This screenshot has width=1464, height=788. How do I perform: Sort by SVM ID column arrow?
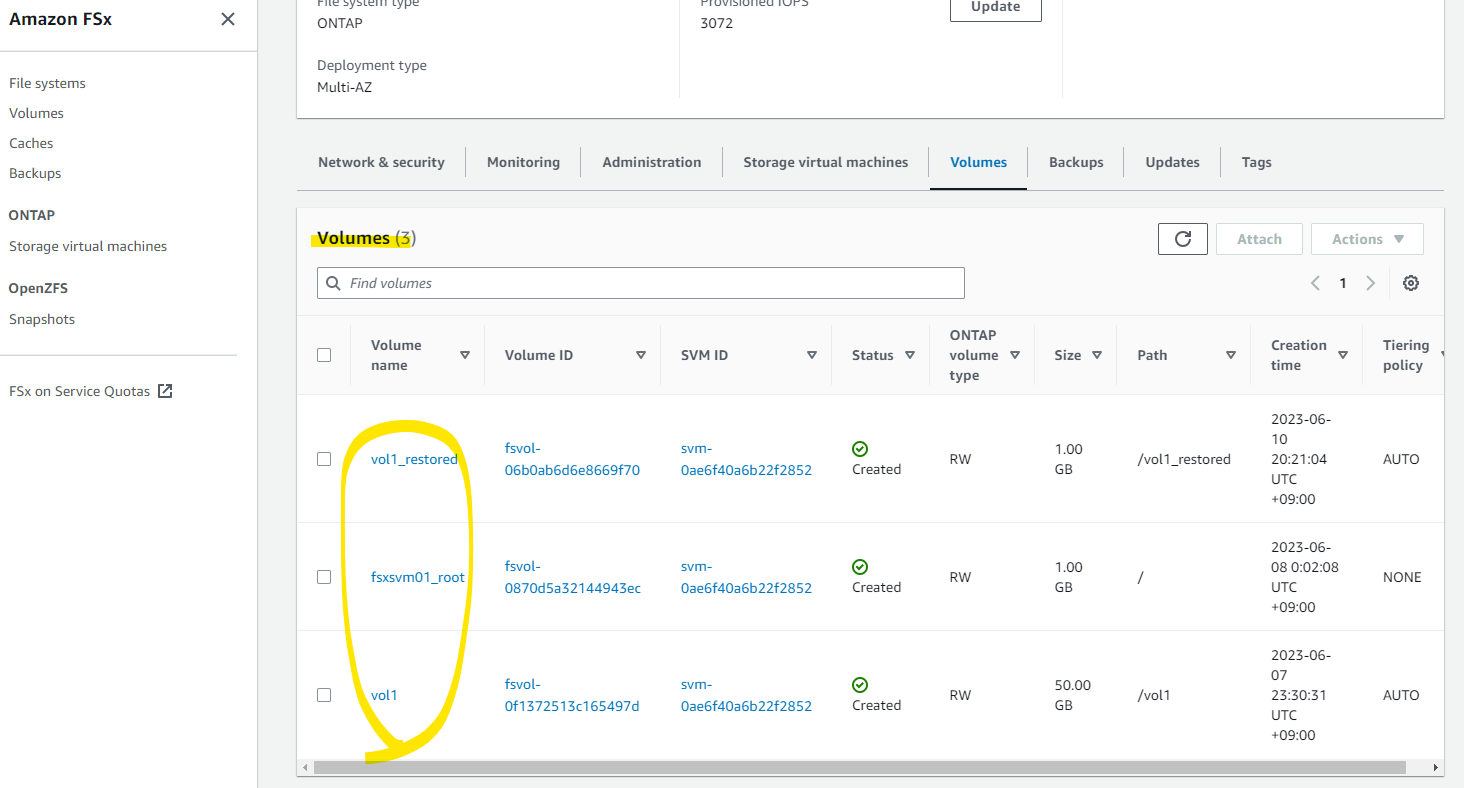click(x=812, y=355)
